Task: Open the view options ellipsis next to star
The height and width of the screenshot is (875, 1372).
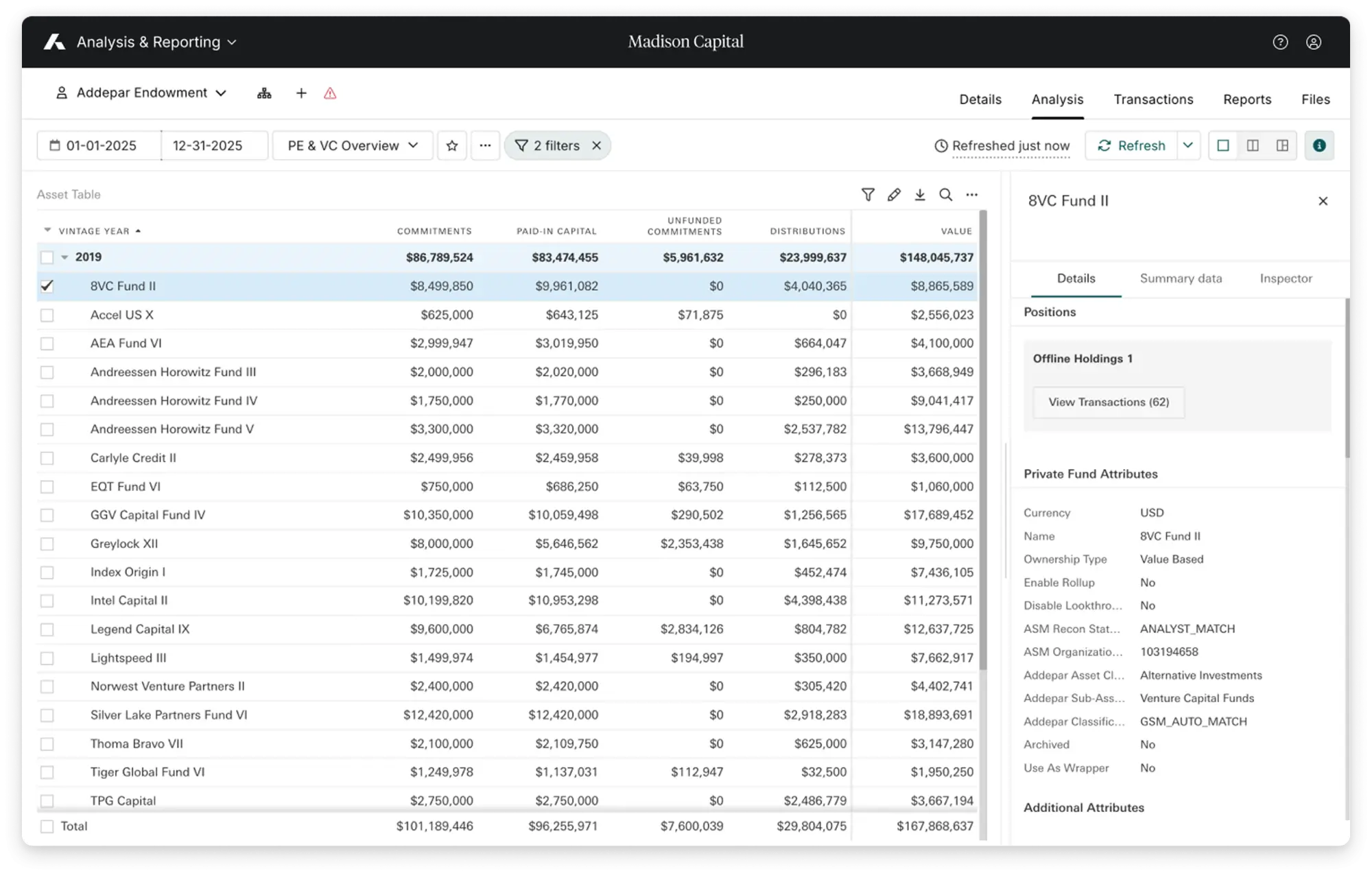Action: point(485,145)
